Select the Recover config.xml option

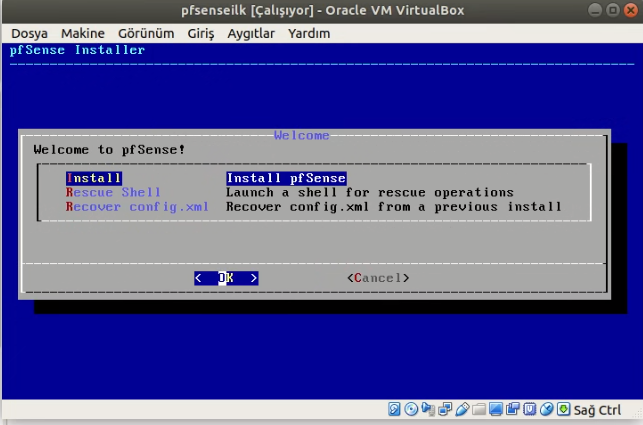pyautogui.click(x=137, y=207)
